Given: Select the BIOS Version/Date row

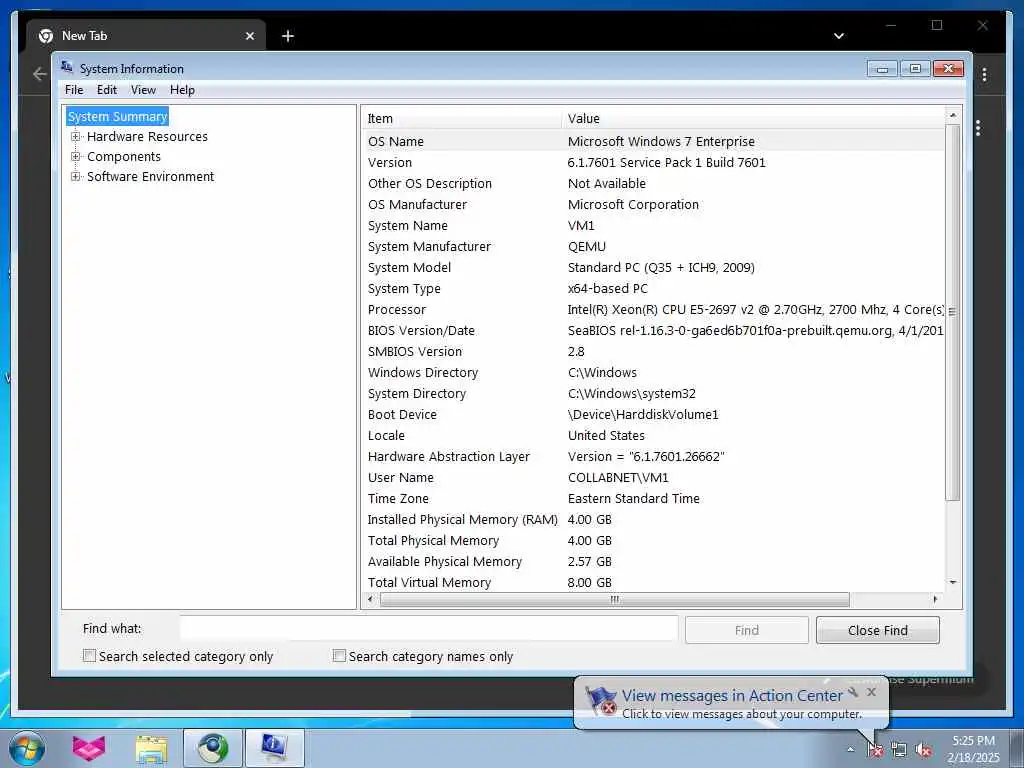Looking at the screenshot, I should [653, 330].
